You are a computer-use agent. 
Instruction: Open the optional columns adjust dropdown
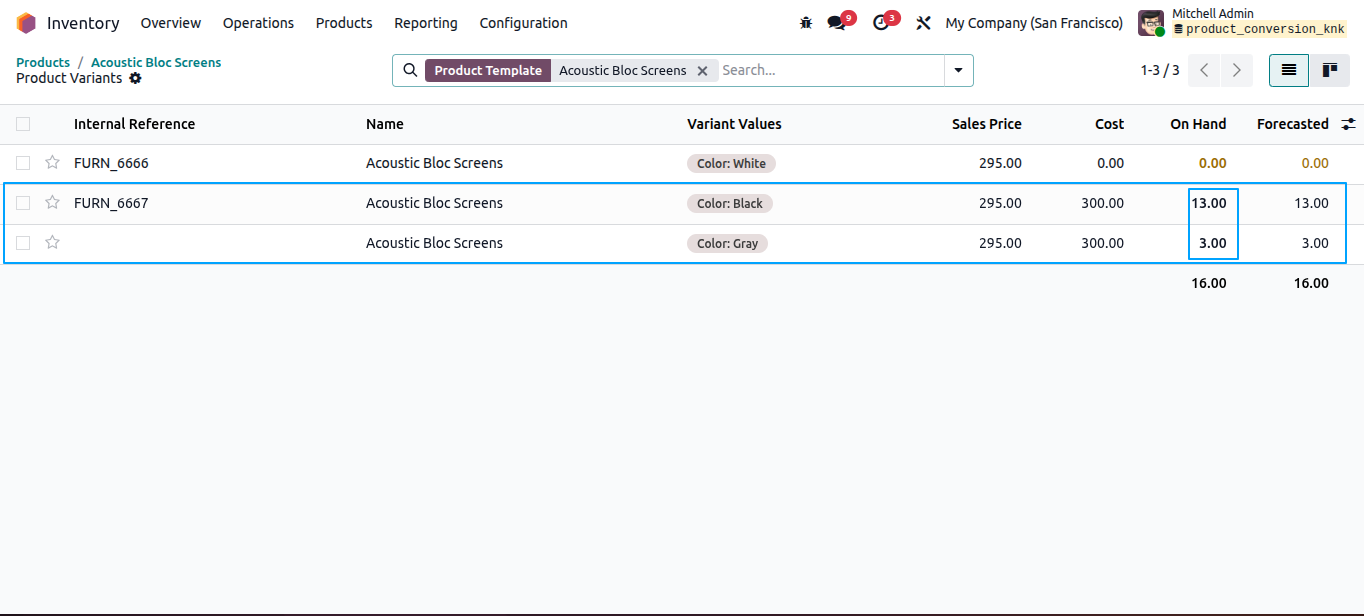(1349, 124)
